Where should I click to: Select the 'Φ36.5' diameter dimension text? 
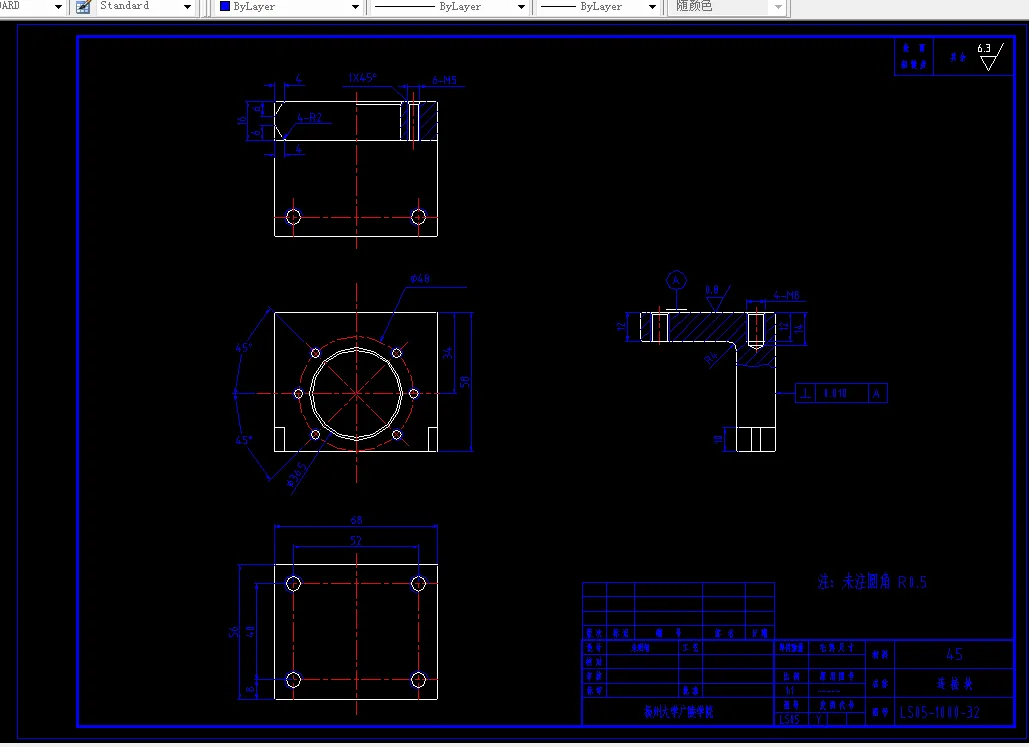[x=297, y=474]
